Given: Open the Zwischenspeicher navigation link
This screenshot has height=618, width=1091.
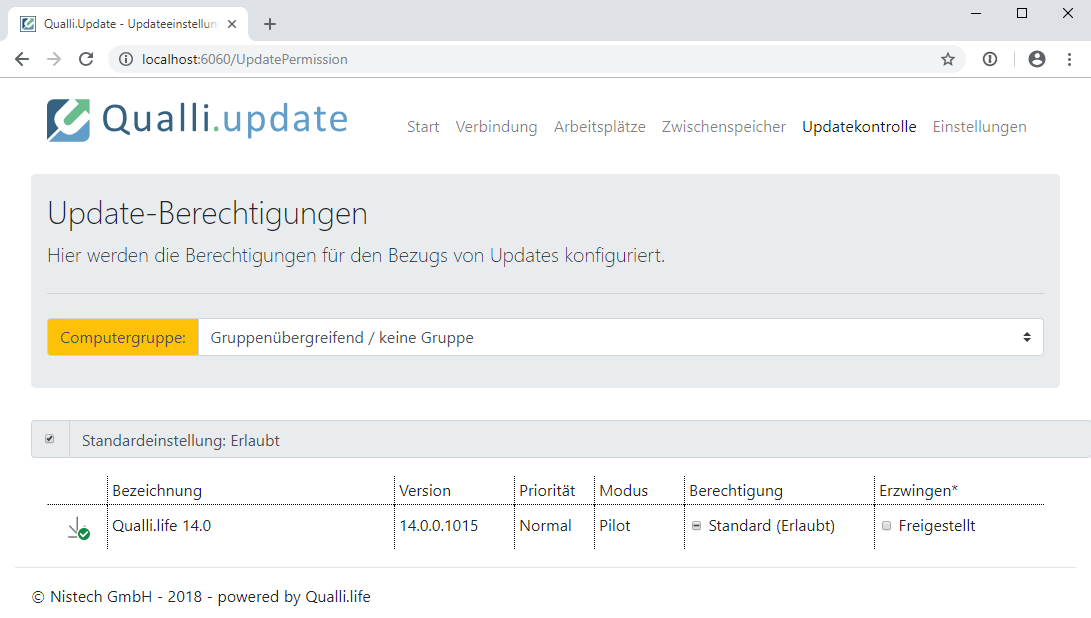Looking at the screenshot, I should coord(723,127).
